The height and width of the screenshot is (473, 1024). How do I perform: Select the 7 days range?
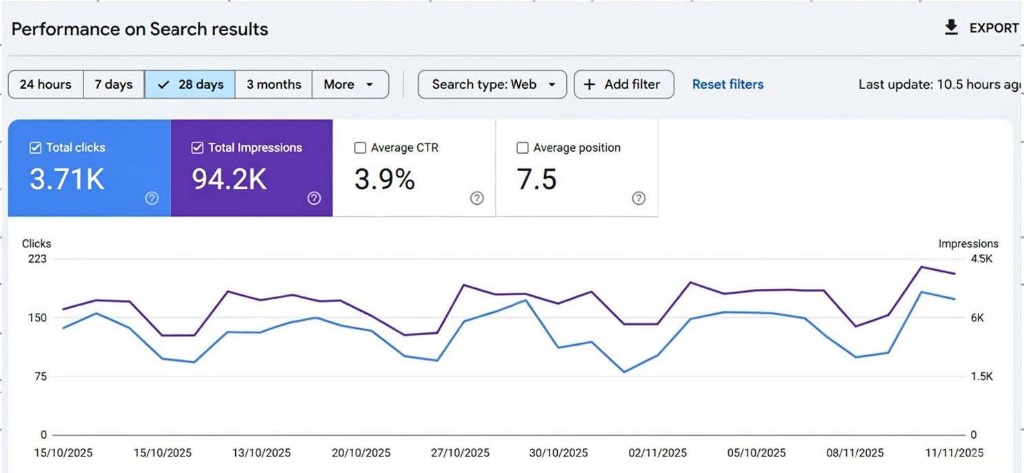pos(114,84)
